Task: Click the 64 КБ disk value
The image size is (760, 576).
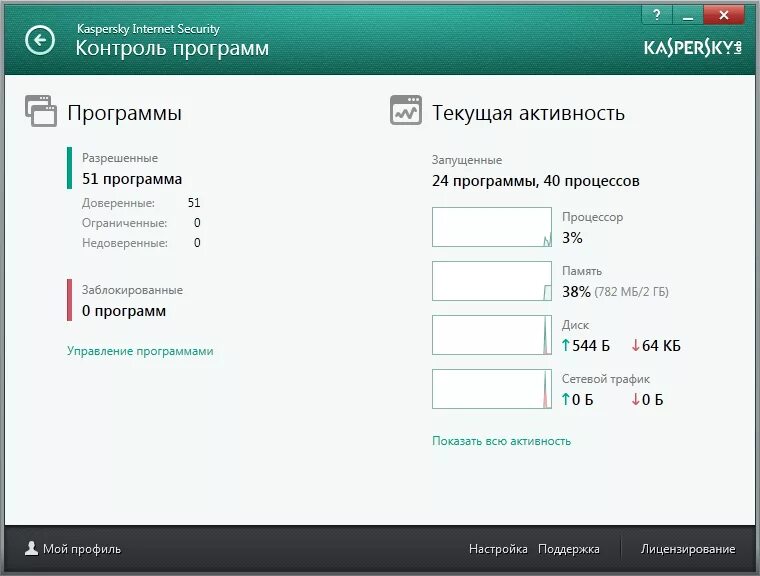Action: 661,345
